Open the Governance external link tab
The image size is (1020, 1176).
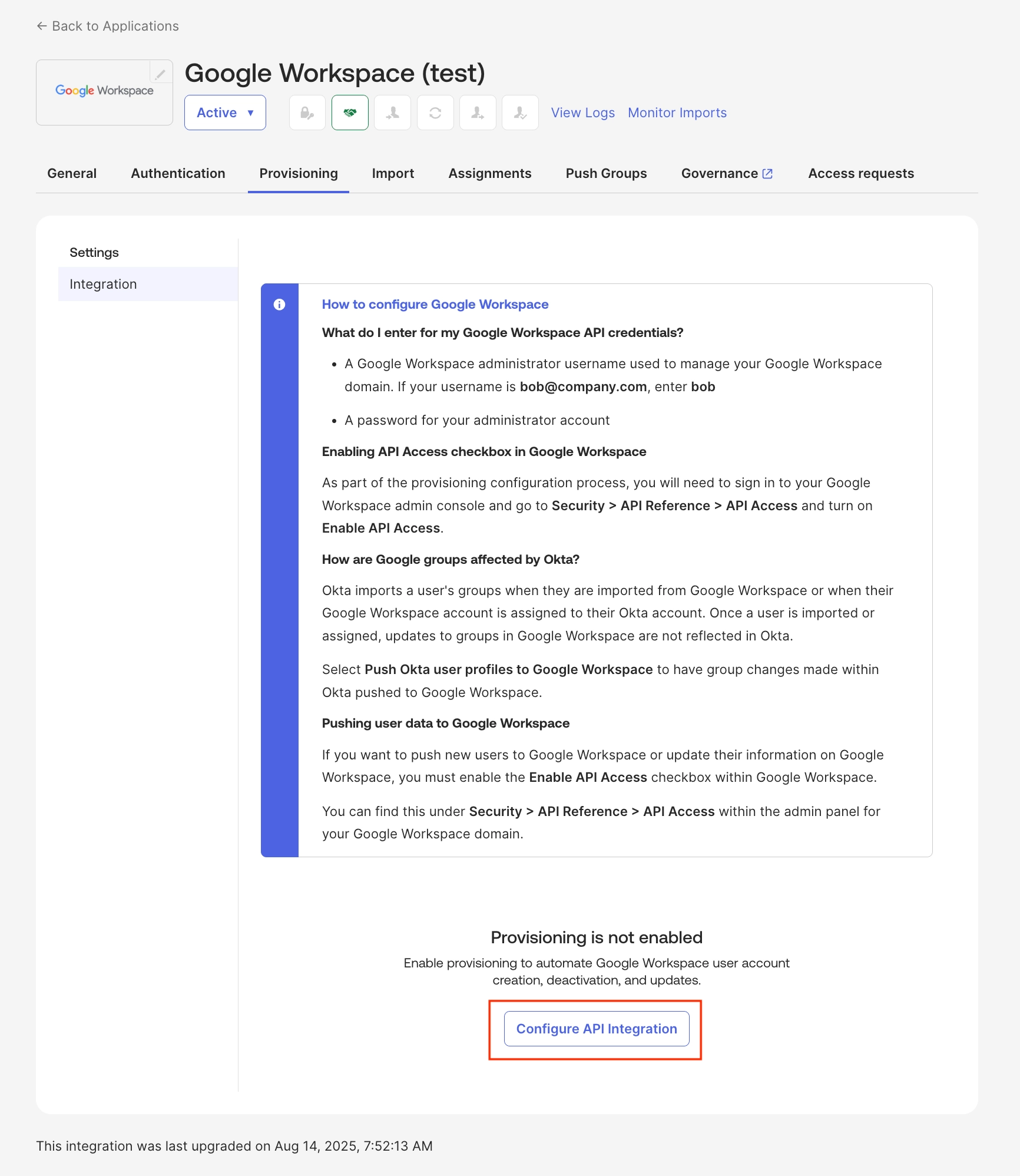727,173
